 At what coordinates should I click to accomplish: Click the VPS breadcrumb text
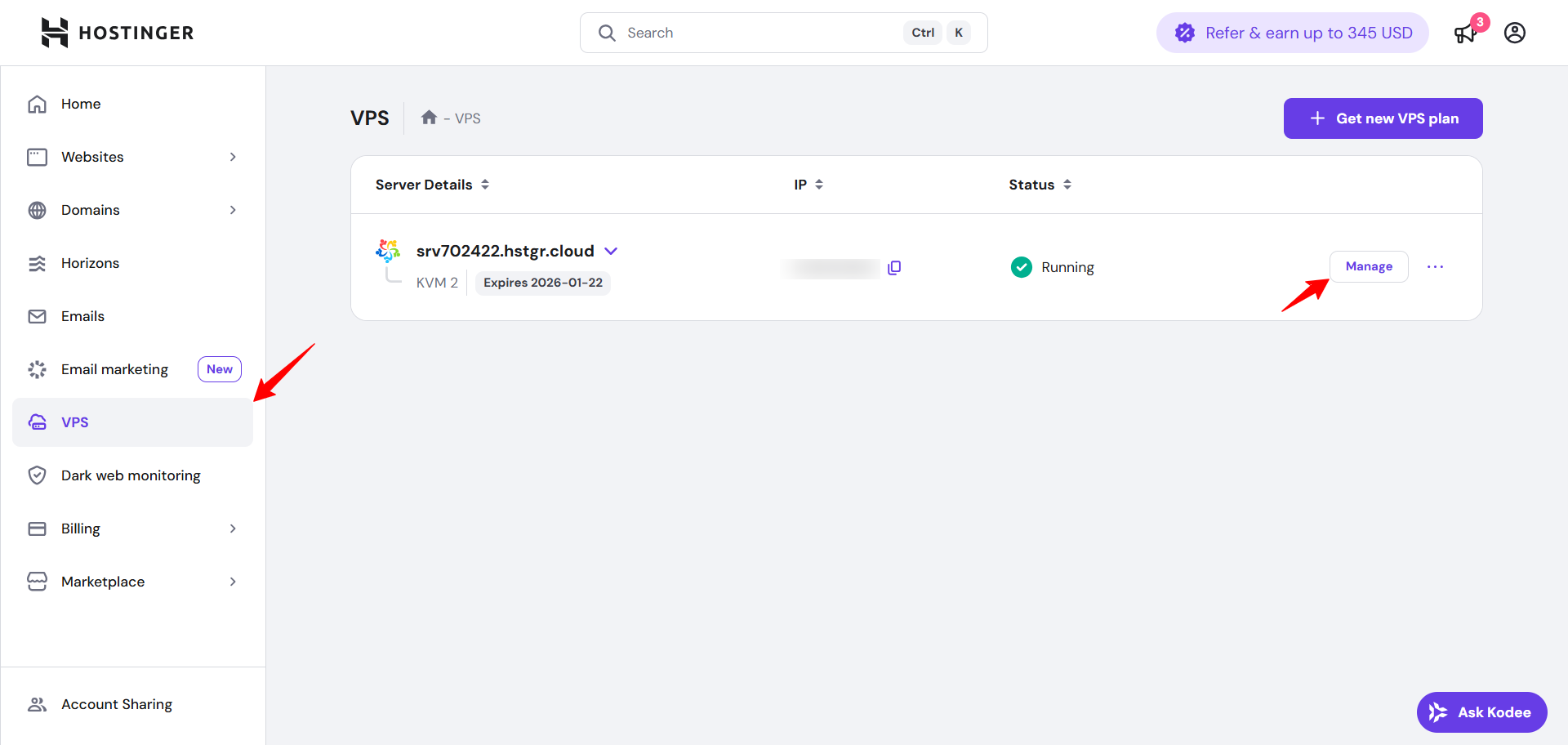coord(468,118)
